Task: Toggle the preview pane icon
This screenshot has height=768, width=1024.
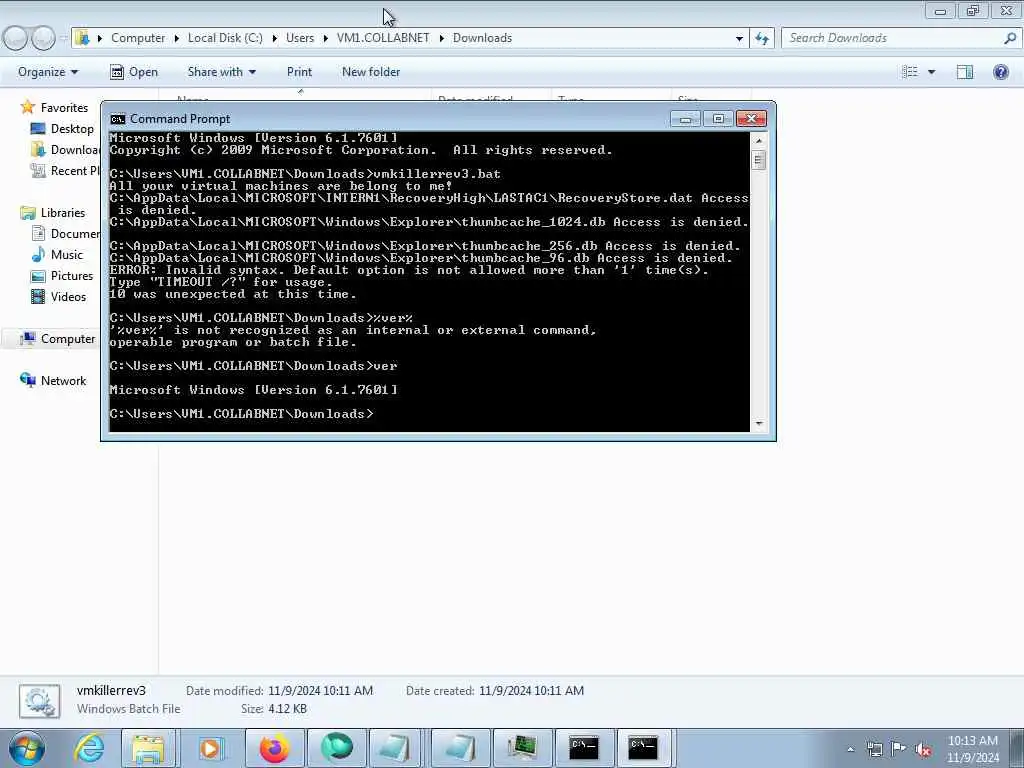Action: click(965, 72)
